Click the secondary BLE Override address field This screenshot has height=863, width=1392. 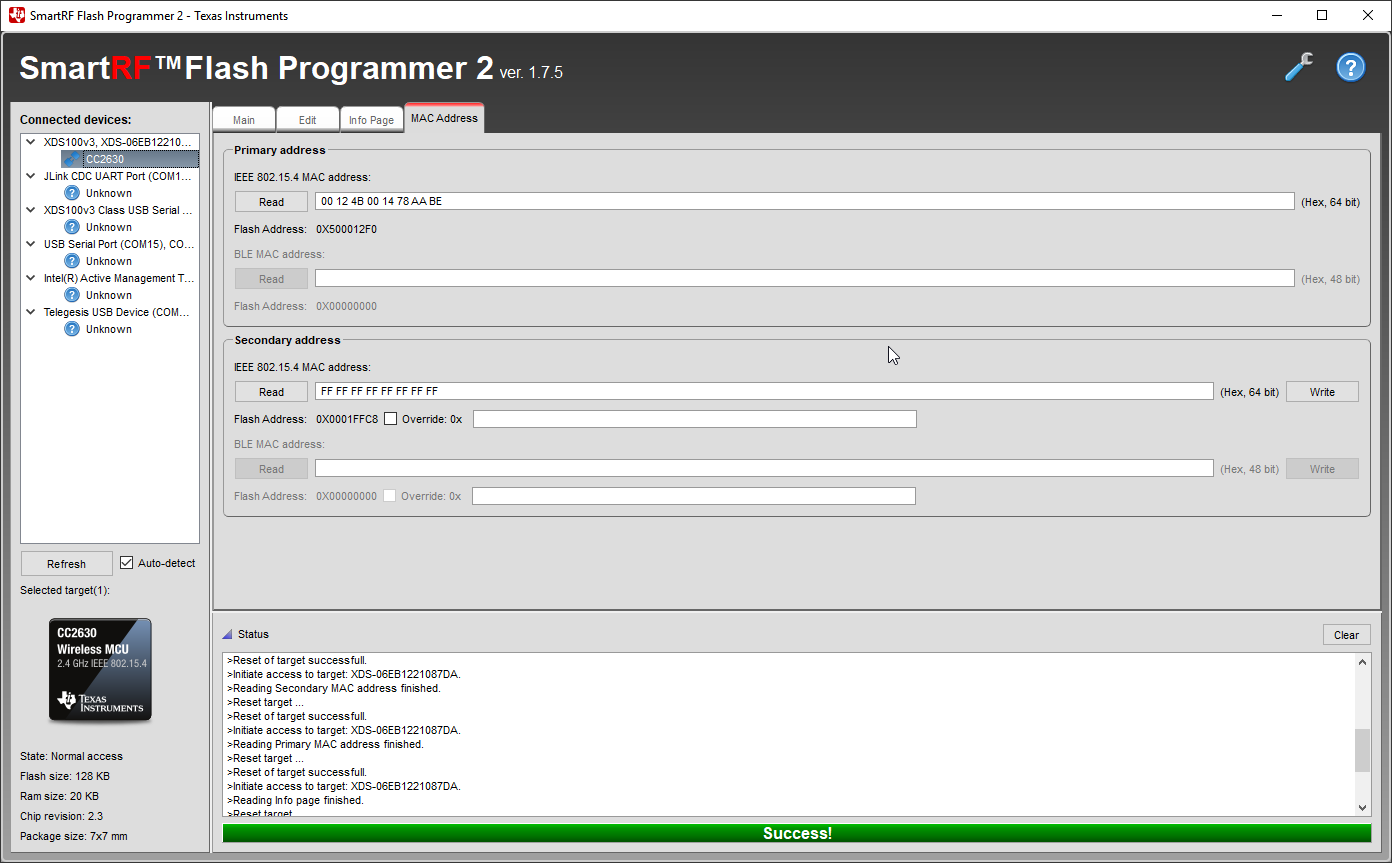click(x=694, y=496)
